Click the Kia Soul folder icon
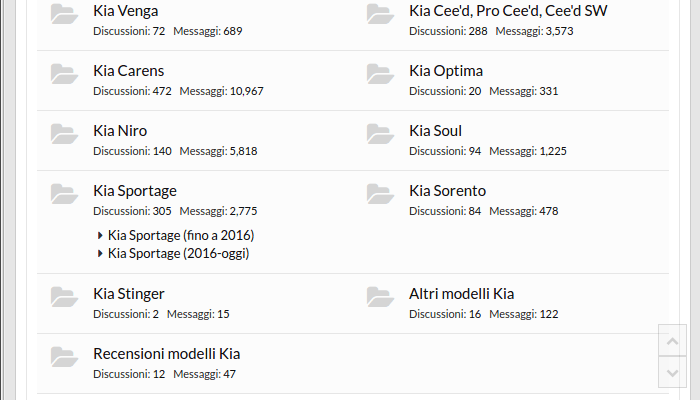Image resolution: width=700 pixels, height=400 pixels. (x=380, y=134)
